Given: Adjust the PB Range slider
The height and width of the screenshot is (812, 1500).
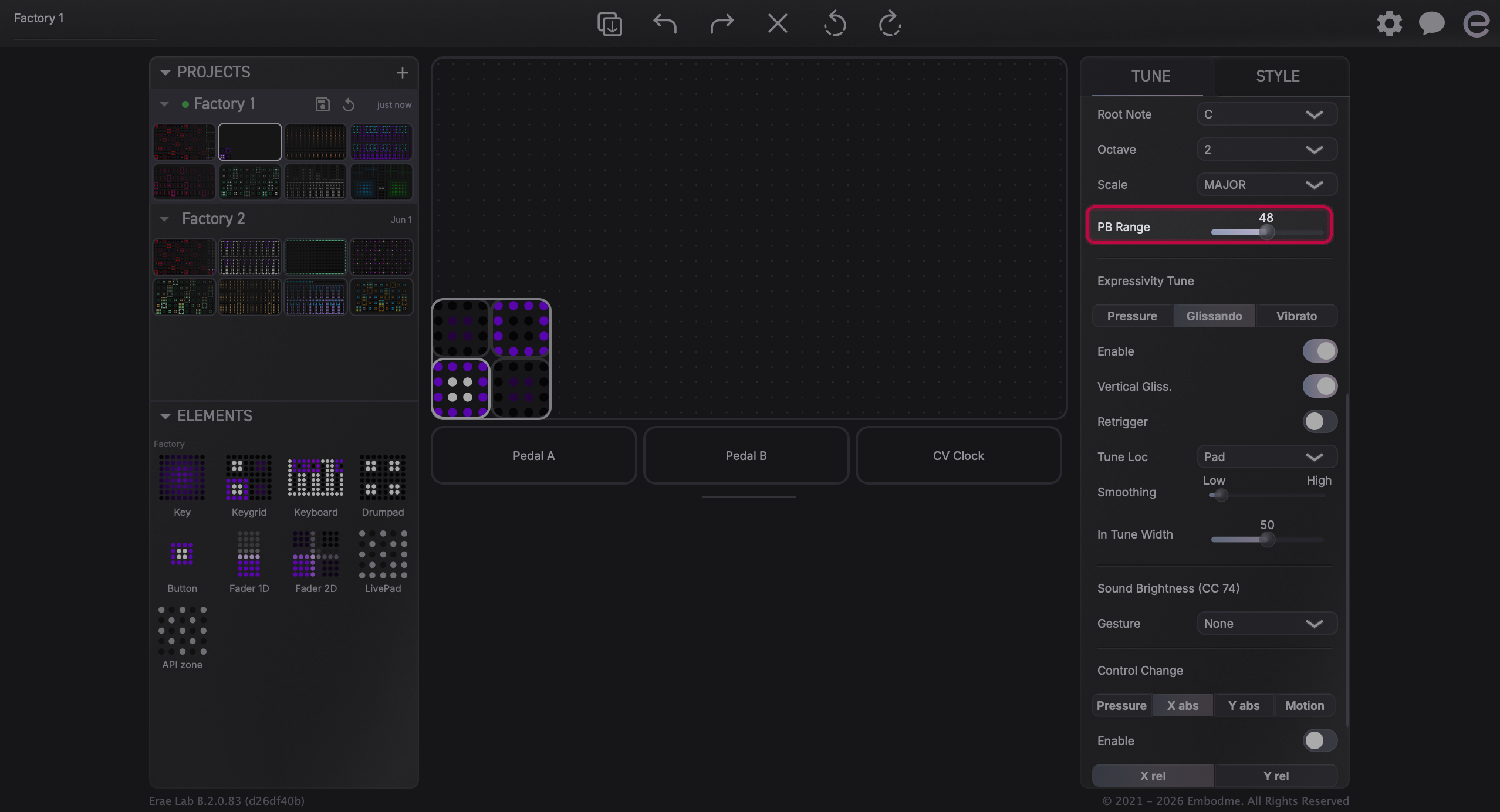Looking at the screenshot, I should (1267, 232).
